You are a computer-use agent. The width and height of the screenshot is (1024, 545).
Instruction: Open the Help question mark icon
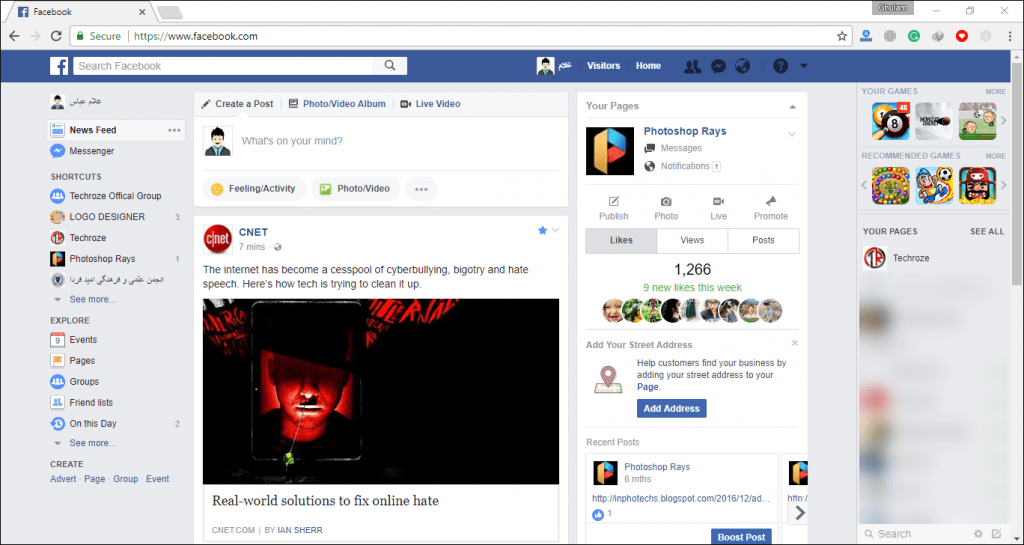click(780, 66)
